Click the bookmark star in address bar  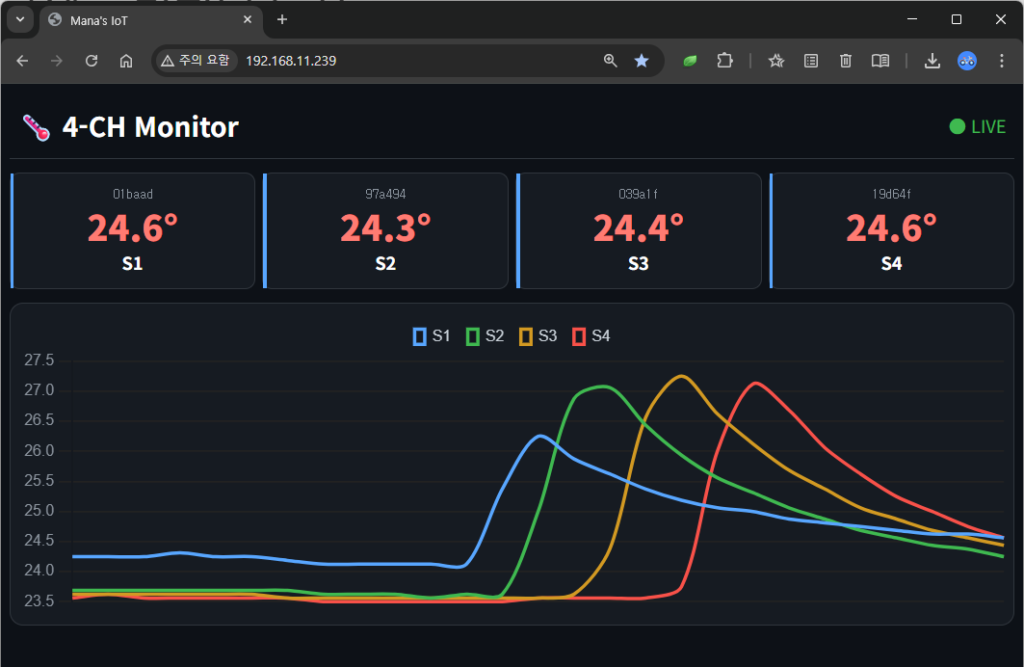pyautogui.click(x=641, y=61)
